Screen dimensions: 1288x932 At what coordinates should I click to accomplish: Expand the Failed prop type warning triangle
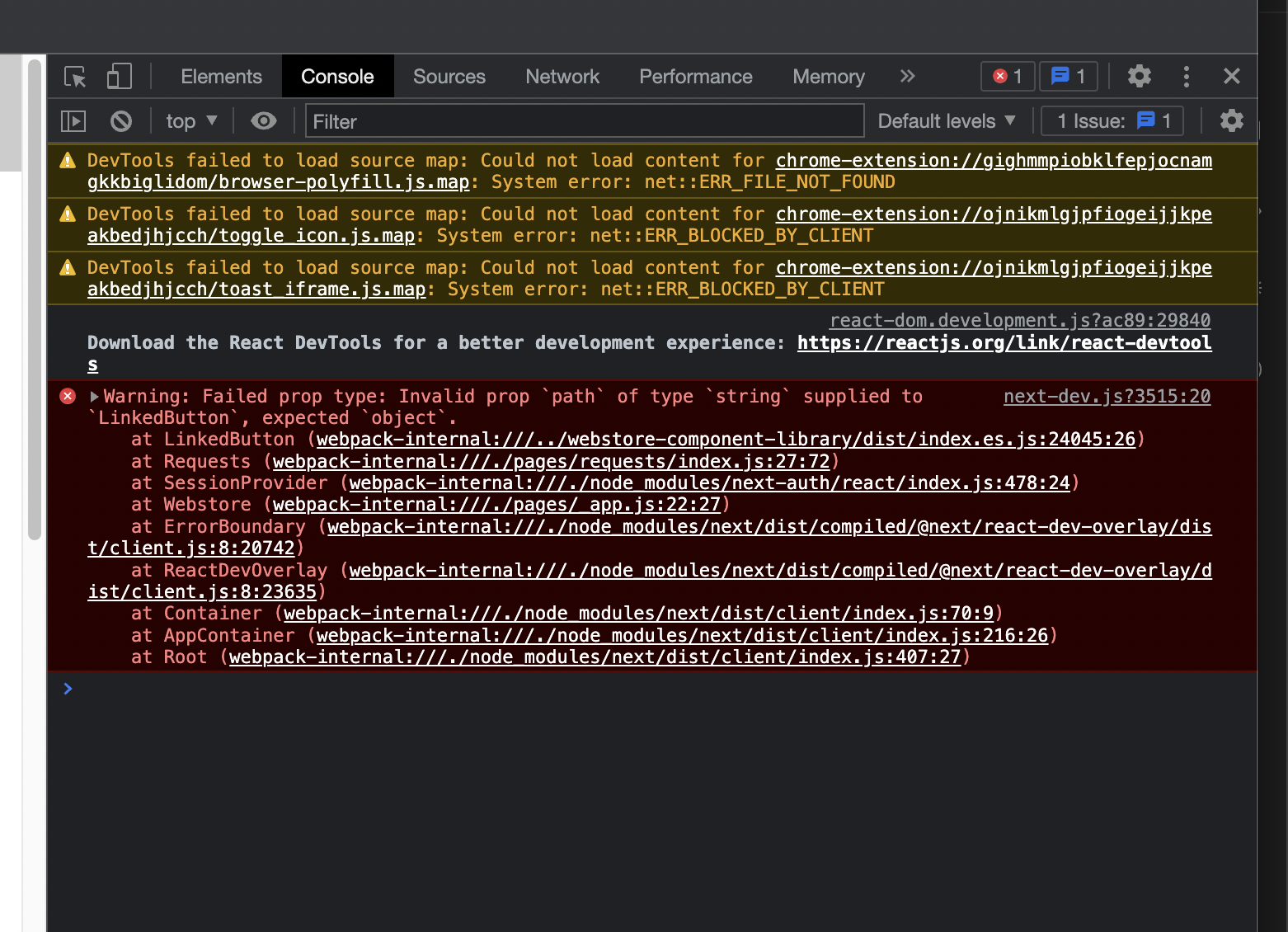click(x=94, y=397)
